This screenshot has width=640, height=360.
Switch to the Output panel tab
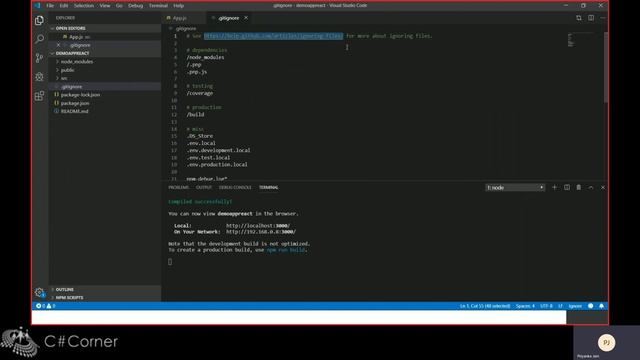(204, 187)
